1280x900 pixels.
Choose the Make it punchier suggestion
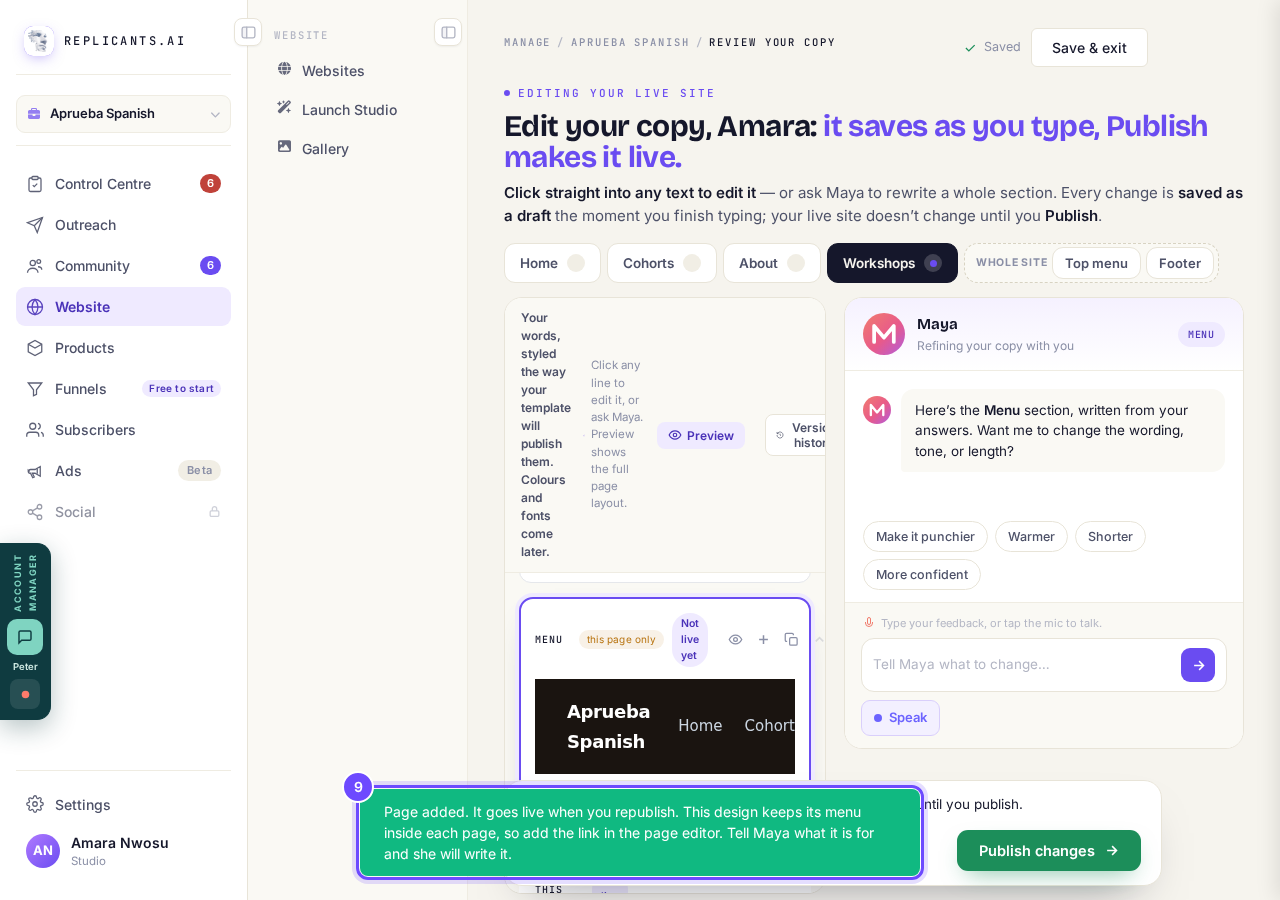[925, 537]
